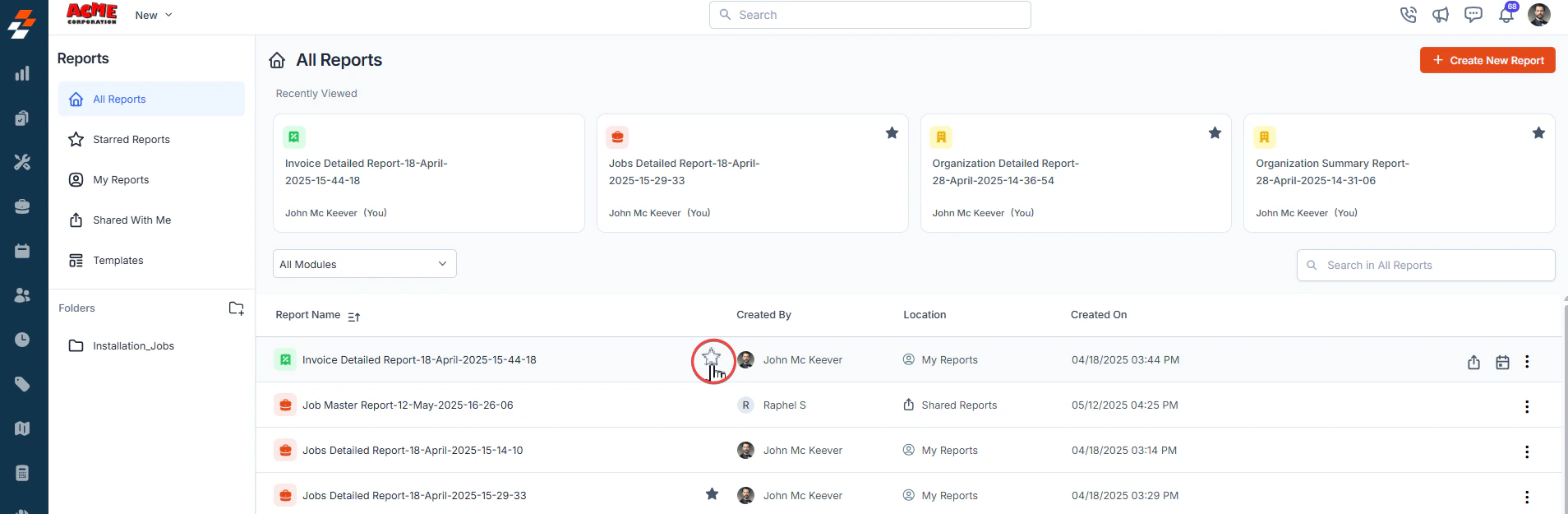1568x514 pixels.
Task: Open the dashboard bar chart sidebar icon
Action: point(22,74)
